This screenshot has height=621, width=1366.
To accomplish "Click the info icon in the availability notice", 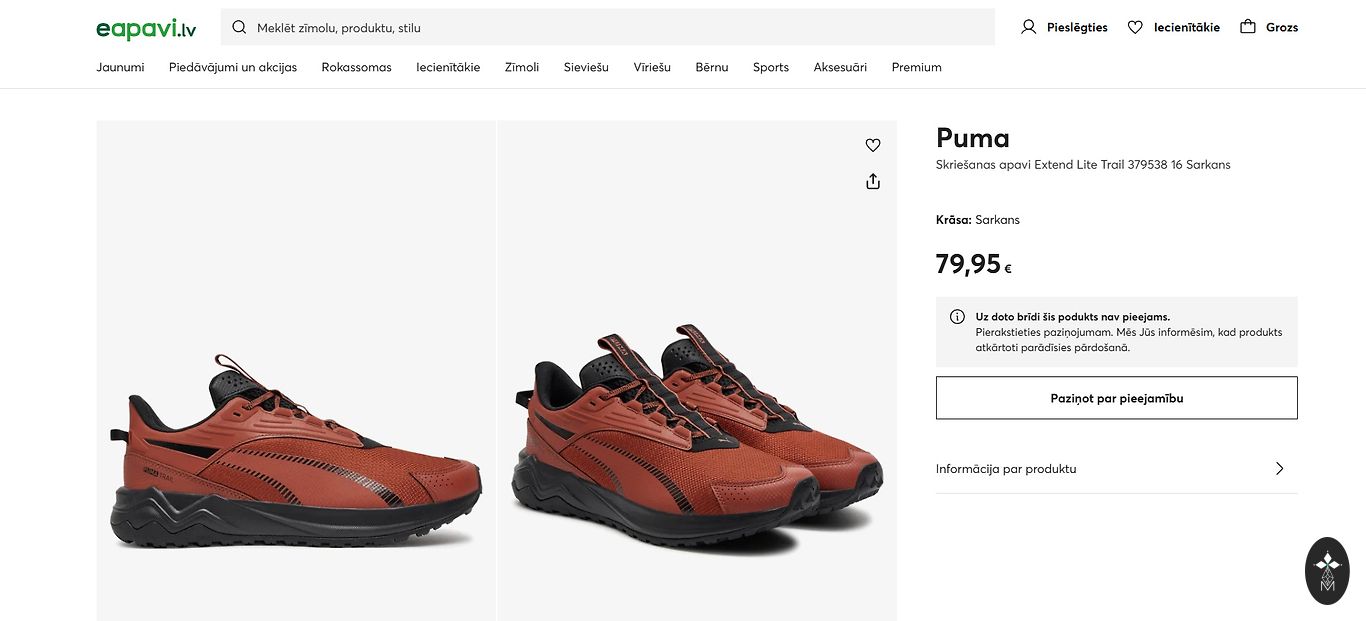I will tap(957, 317).
